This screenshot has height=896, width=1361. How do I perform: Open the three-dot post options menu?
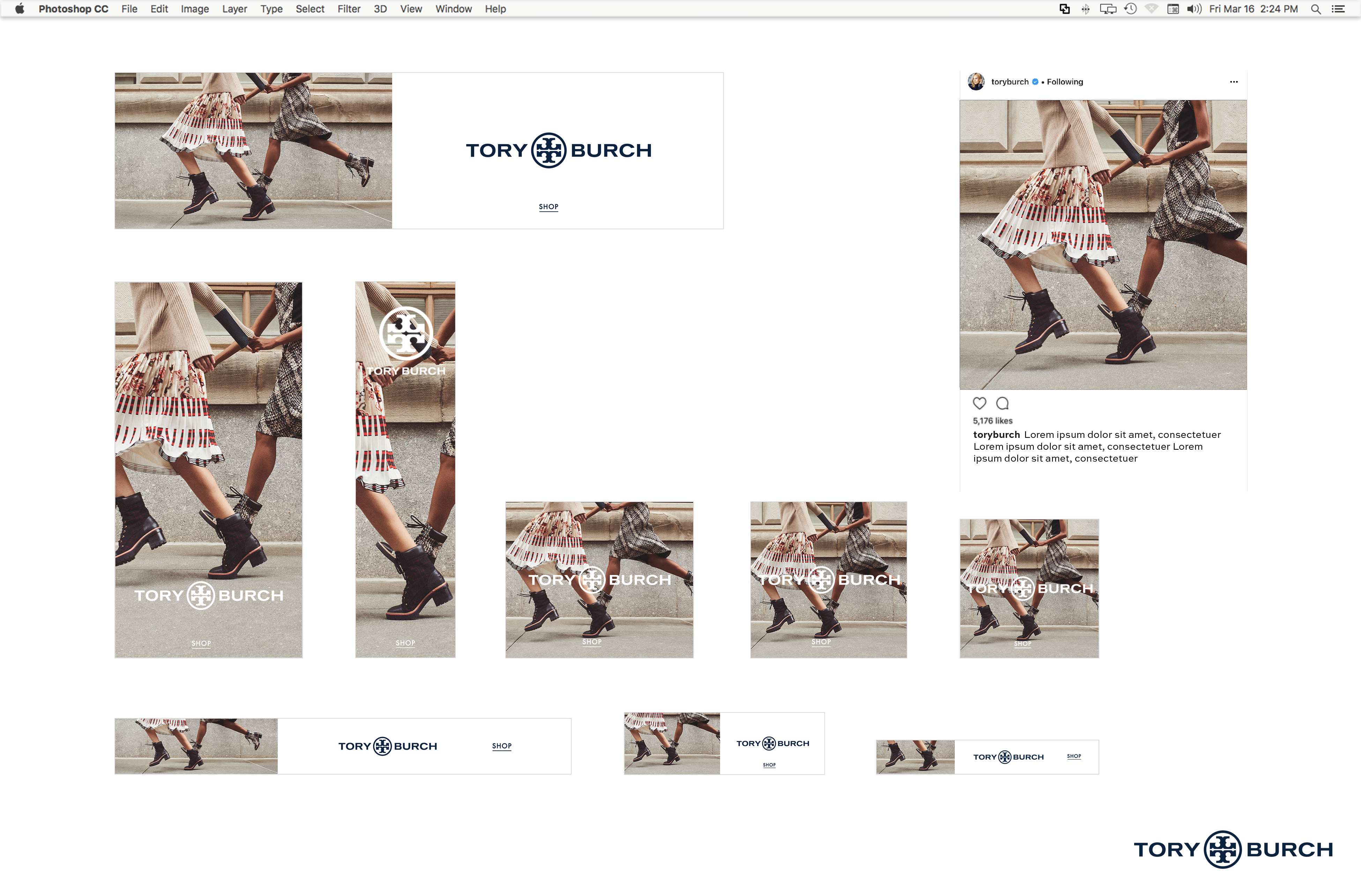[1234, 82]
